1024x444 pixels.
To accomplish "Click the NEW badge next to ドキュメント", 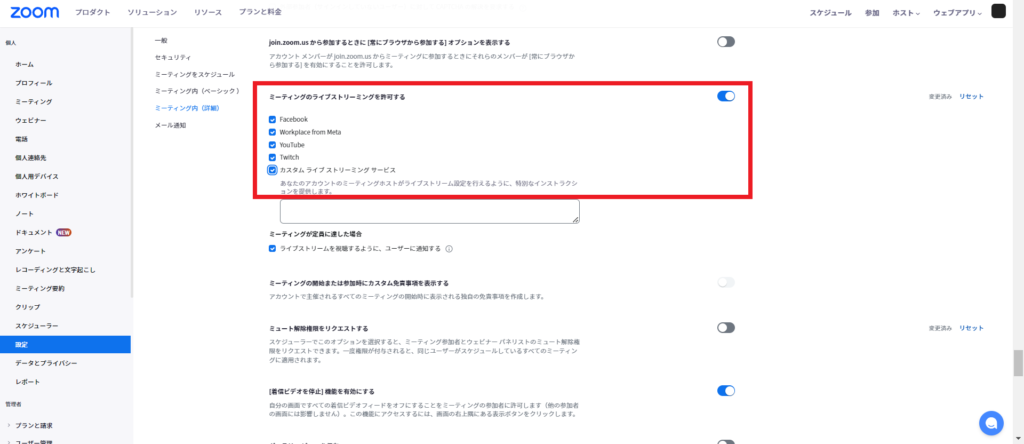I will pos(63,232).
